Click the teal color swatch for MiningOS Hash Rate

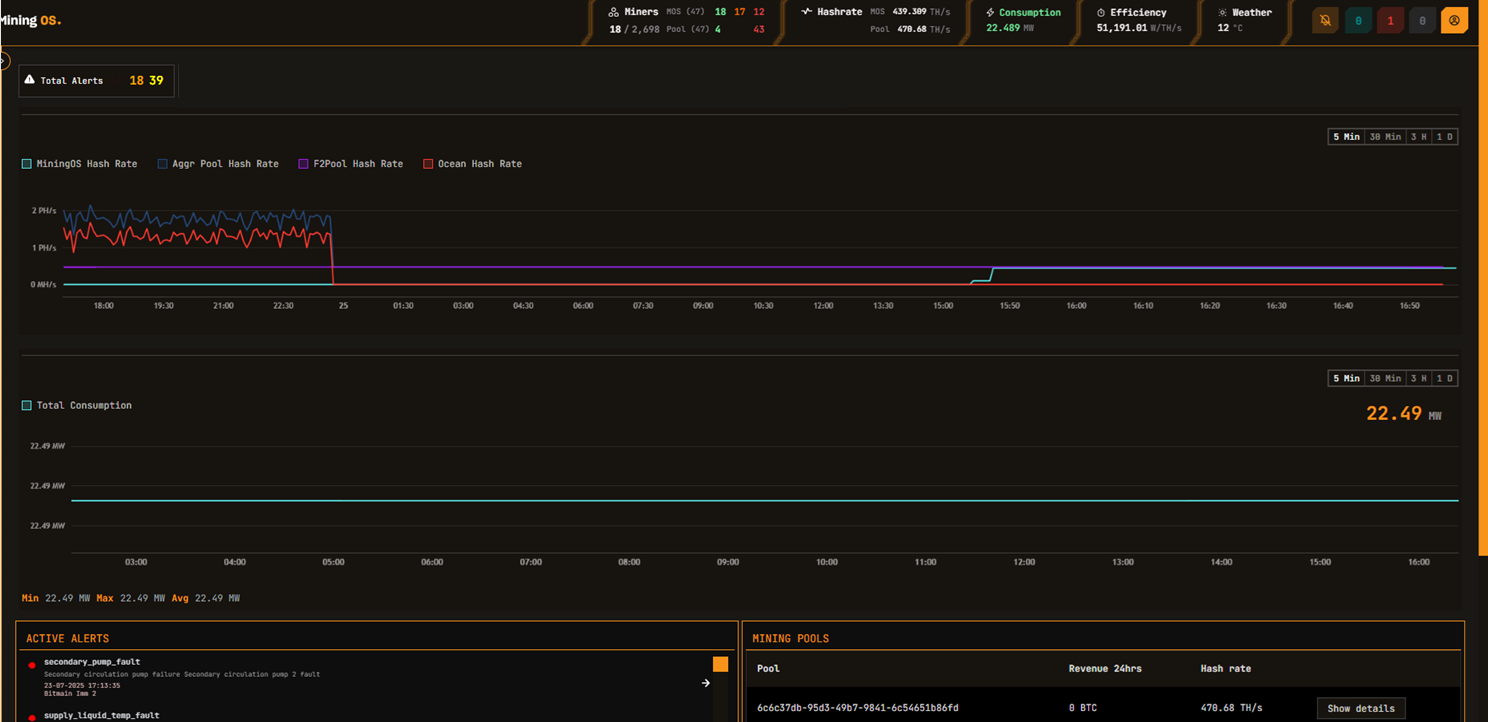26,163
